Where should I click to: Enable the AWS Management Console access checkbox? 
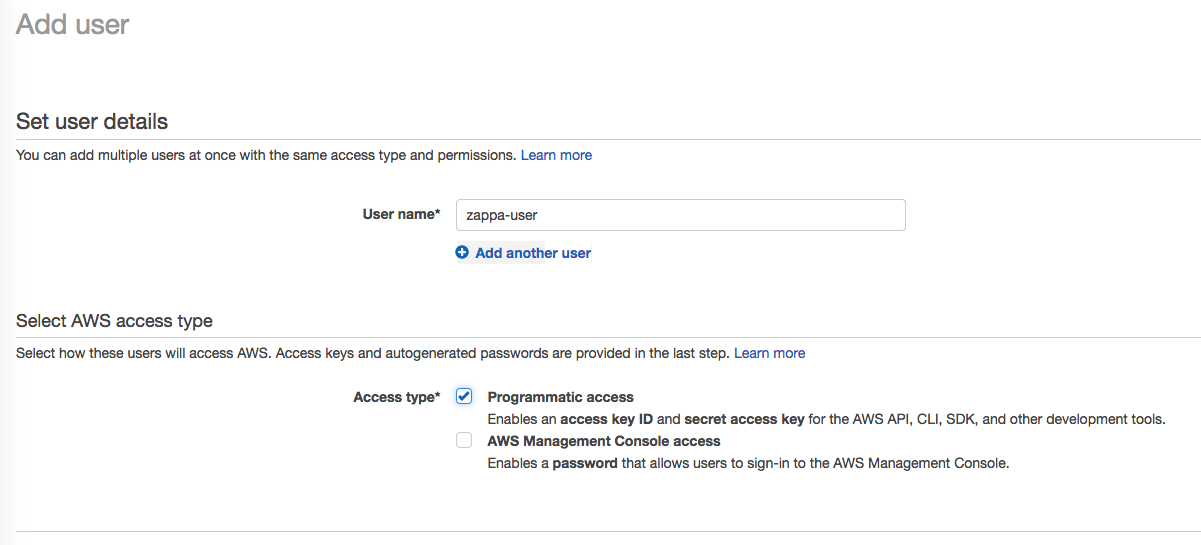464,440
